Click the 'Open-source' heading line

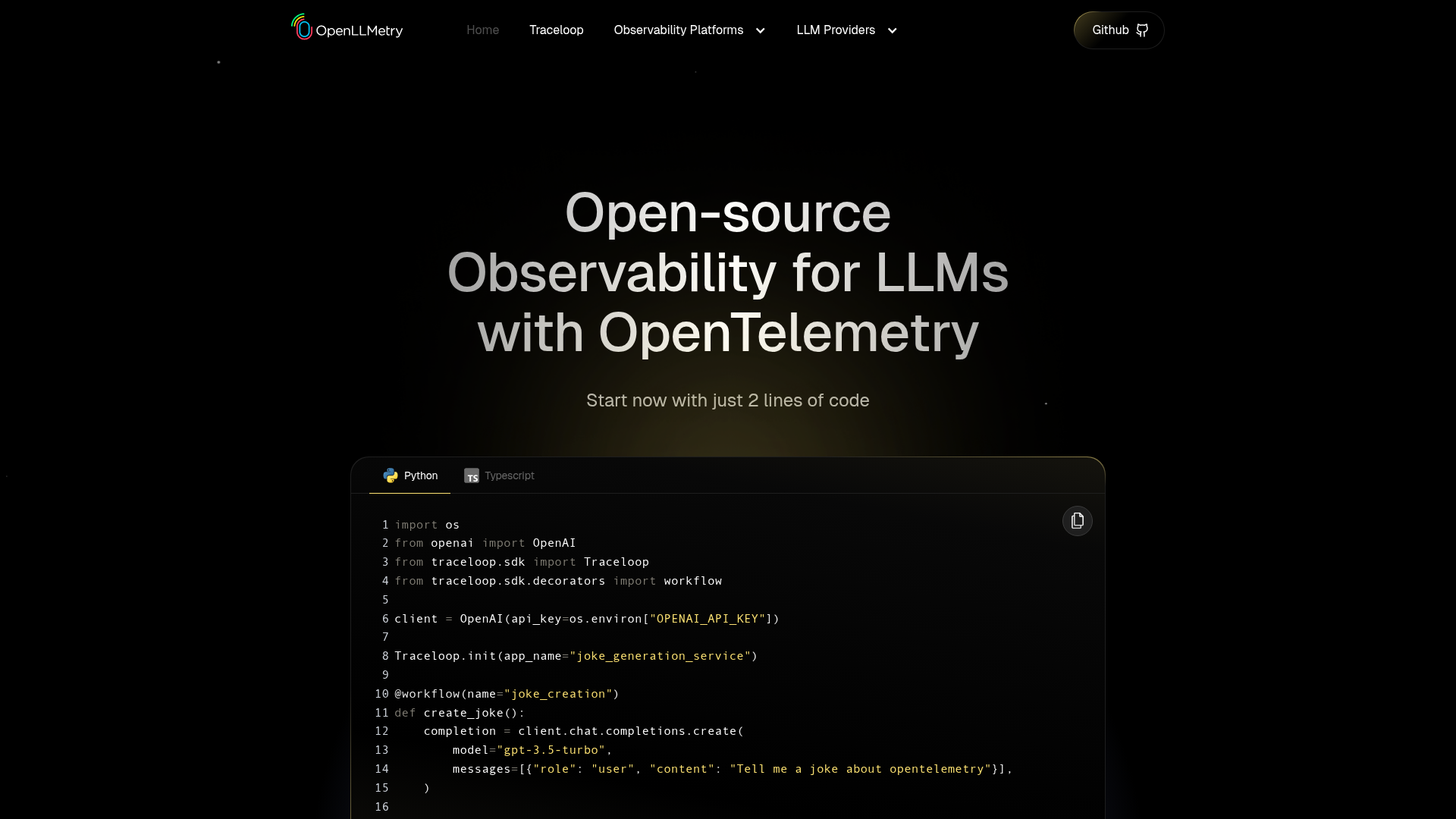(727, 213)
